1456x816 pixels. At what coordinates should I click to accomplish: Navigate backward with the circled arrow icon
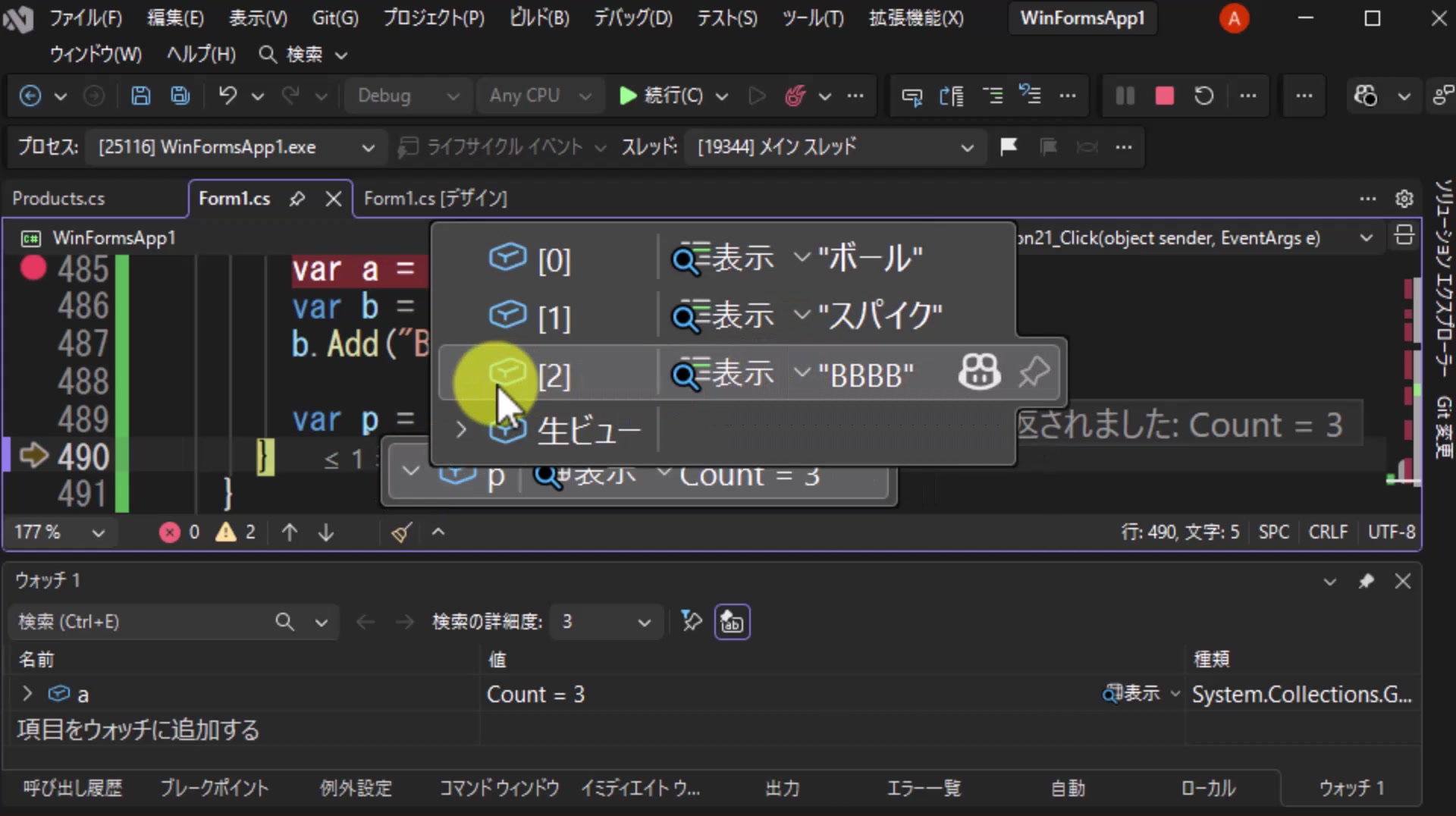pyautogui.click(x=30, y=96)
